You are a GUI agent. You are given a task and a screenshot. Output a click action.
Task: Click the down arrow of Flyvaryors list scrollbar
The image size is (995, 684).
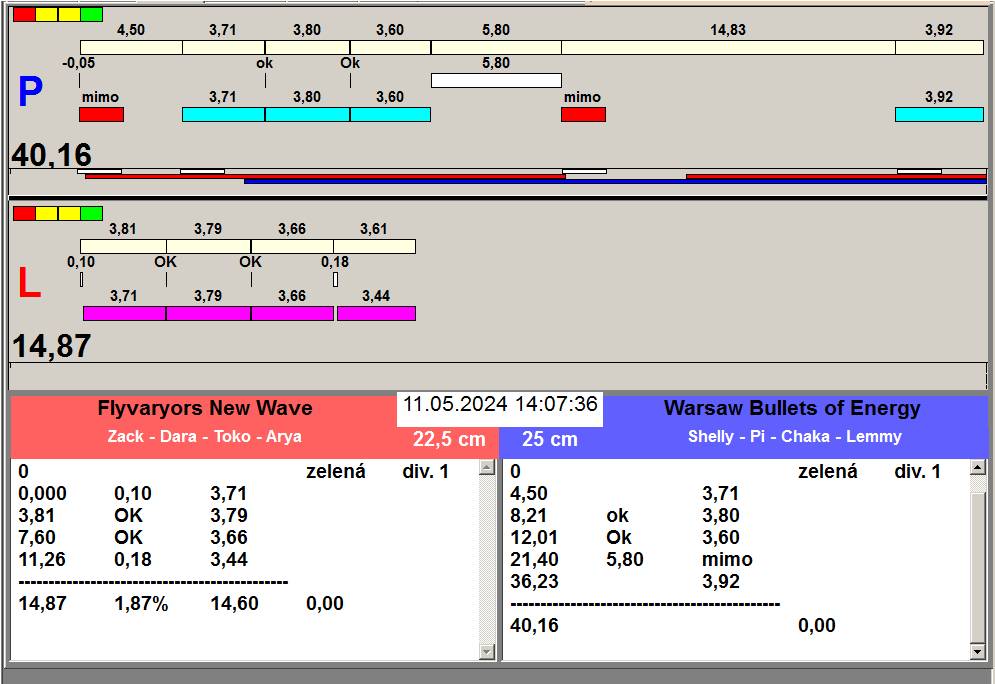point(487,652)
